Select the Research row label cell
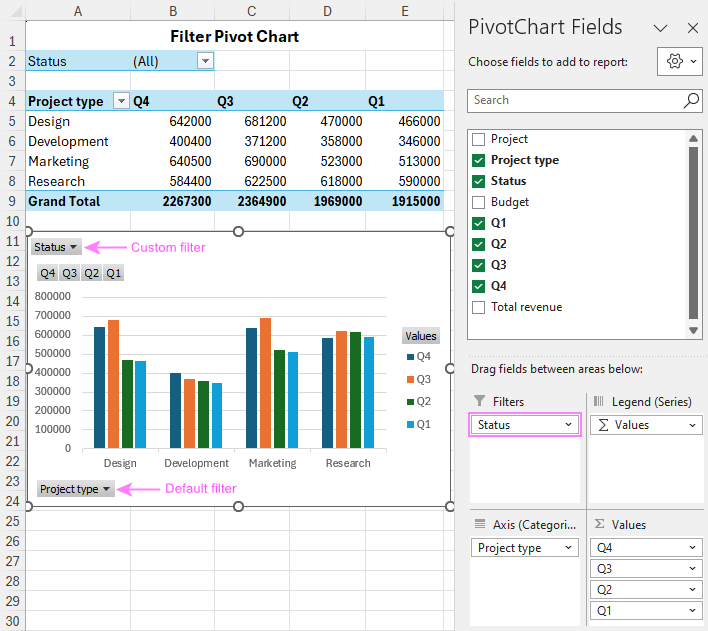The image size is (708, 631). pos(78,181)
